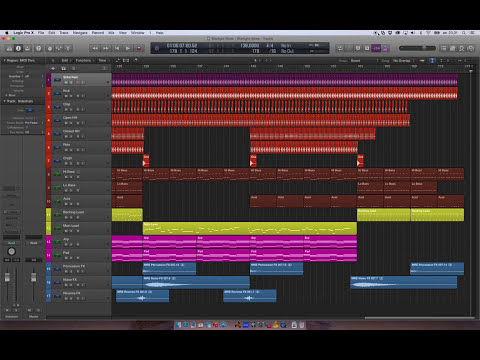Start playback with the Play button
Screen dimensions: 480x360
tap(128, 48)
